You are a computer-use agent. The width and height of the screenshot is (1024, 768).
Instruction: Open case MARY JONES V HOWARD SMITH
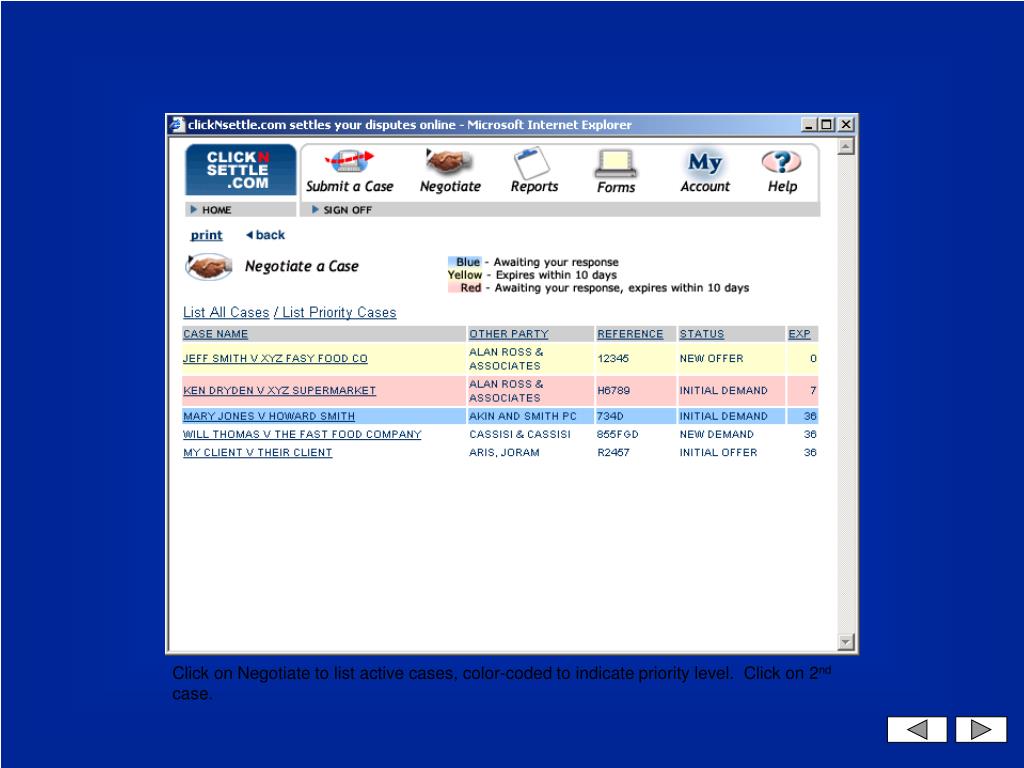[x=269, y=416]
